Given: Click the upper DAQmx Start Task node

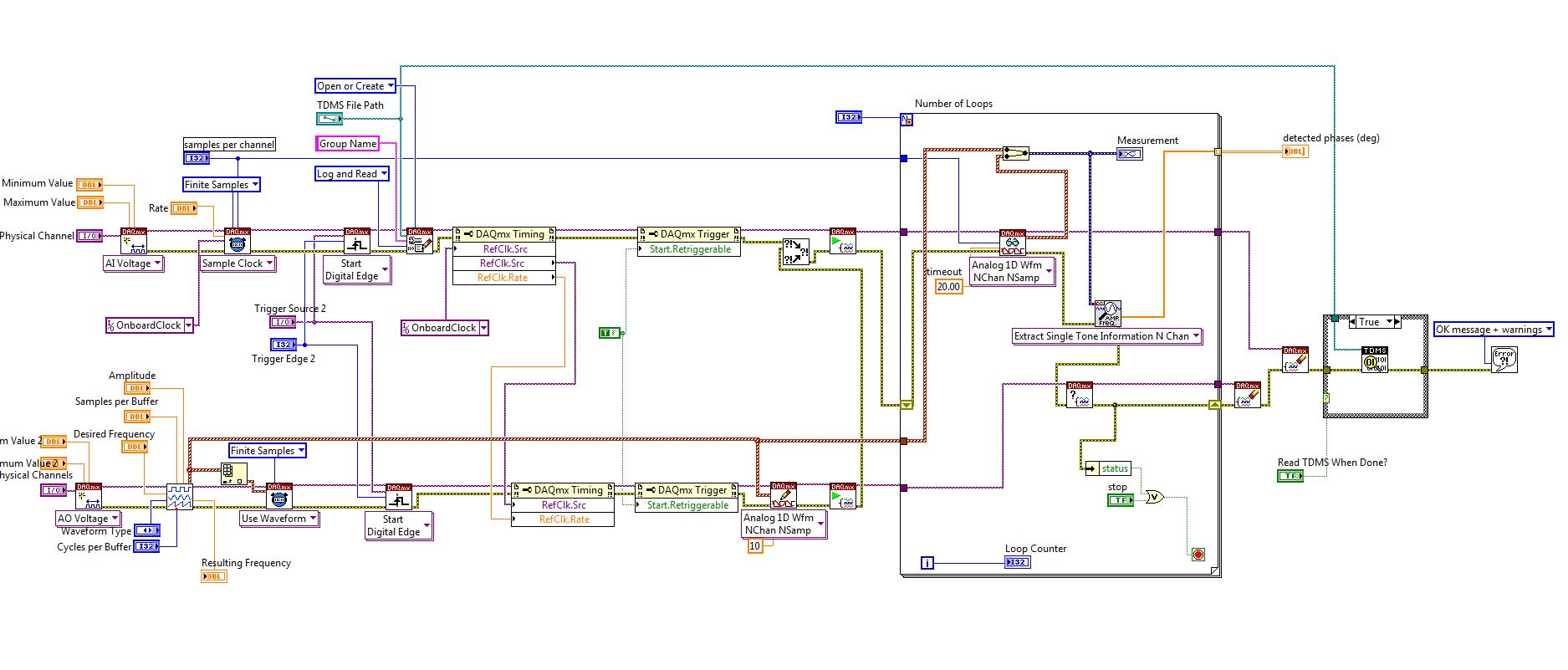Looking at the screenshot, I should tap(843, 241).
